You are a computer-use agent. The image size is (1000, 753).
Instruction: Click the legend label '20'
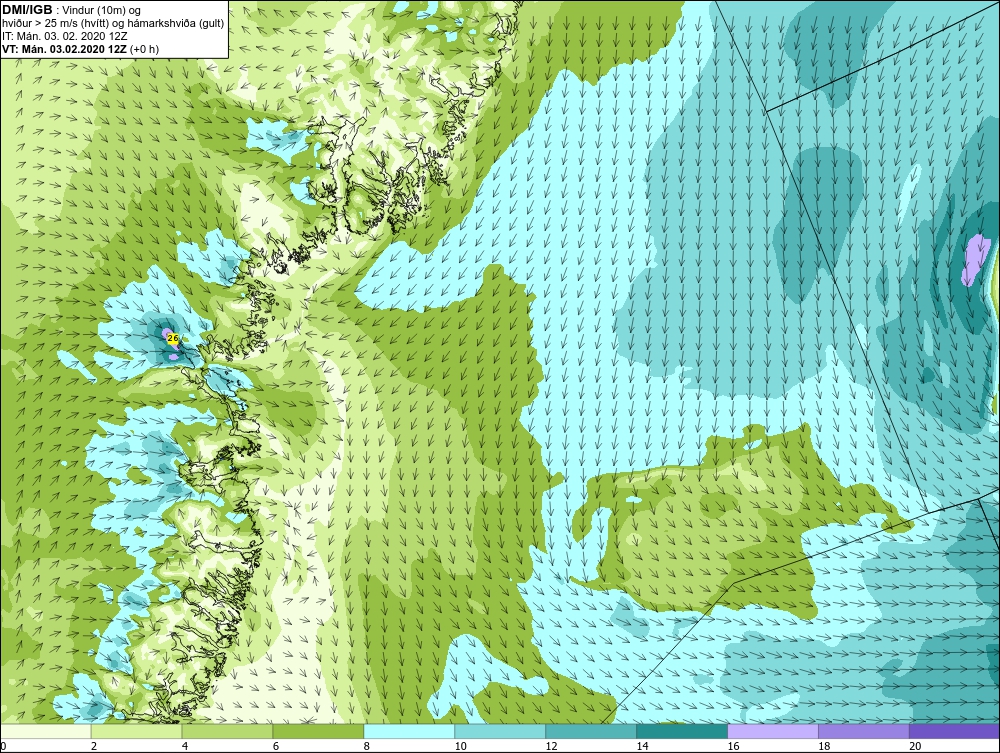pos(915,746)
